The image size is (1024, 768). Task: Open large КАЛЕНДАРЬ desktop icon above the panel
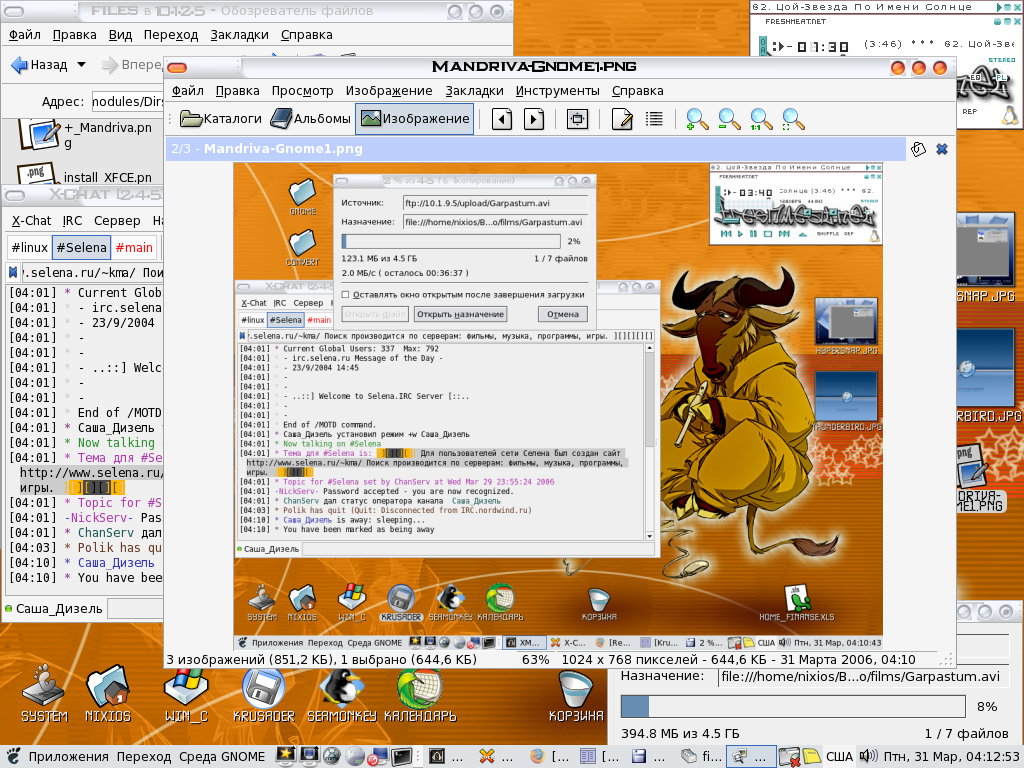(x=420, y=694)
